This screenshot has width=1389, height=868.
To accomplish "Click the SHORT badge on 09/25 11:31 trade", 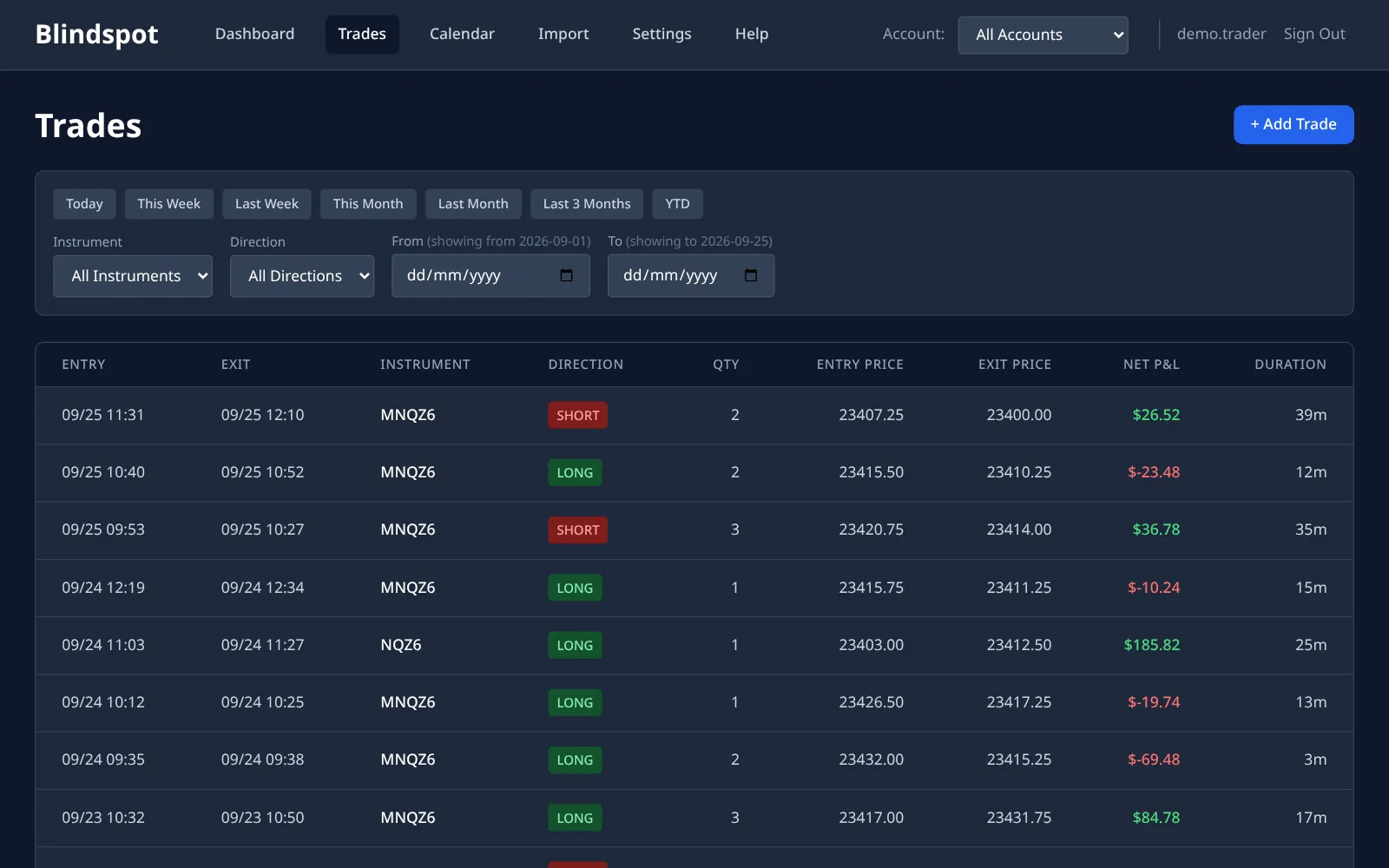I will click(x=577, y=415).
